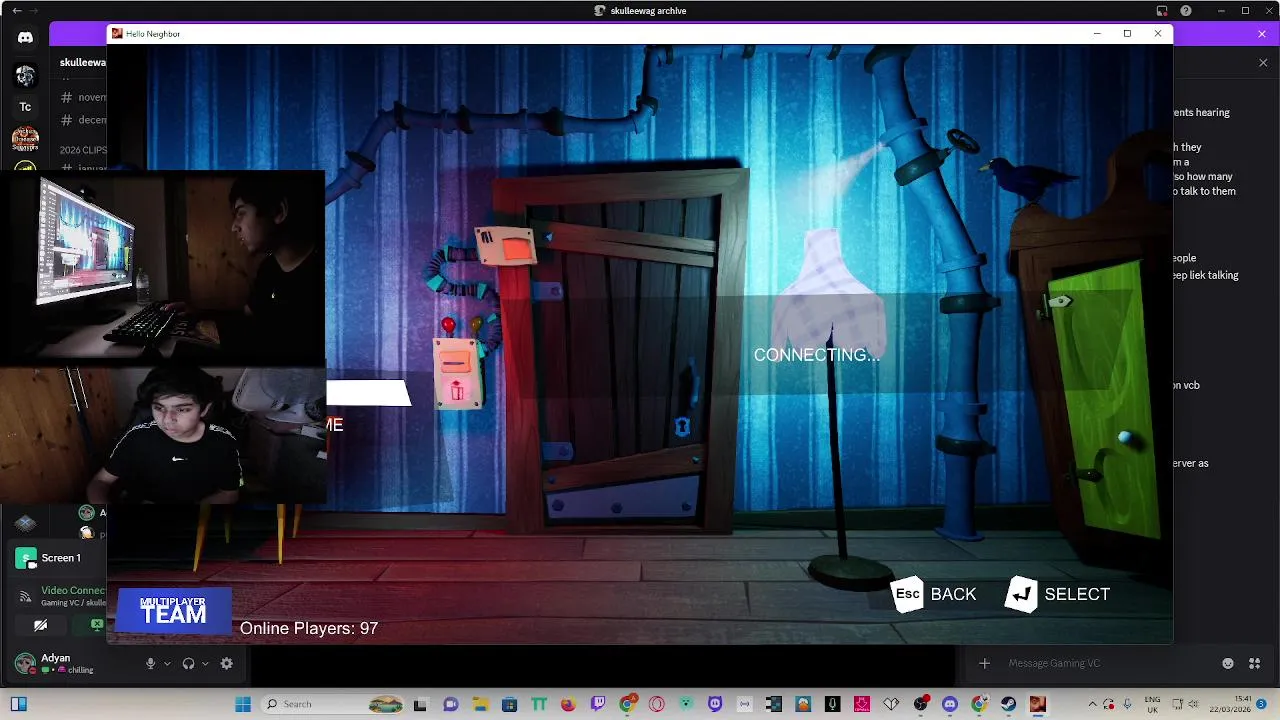Viewport: 1280px width, 720px height.
Task: Click the Online Players: 97 text
Action: [x=309, y=628]
